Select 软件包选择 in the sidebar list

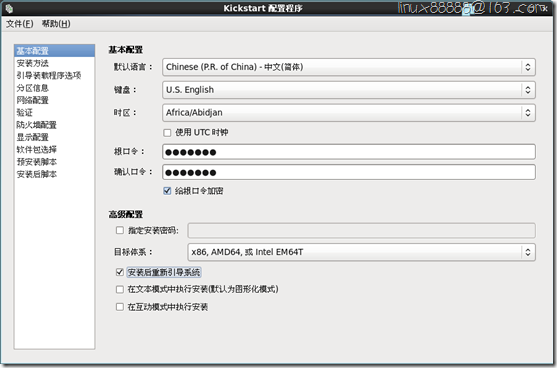point(54,150)
